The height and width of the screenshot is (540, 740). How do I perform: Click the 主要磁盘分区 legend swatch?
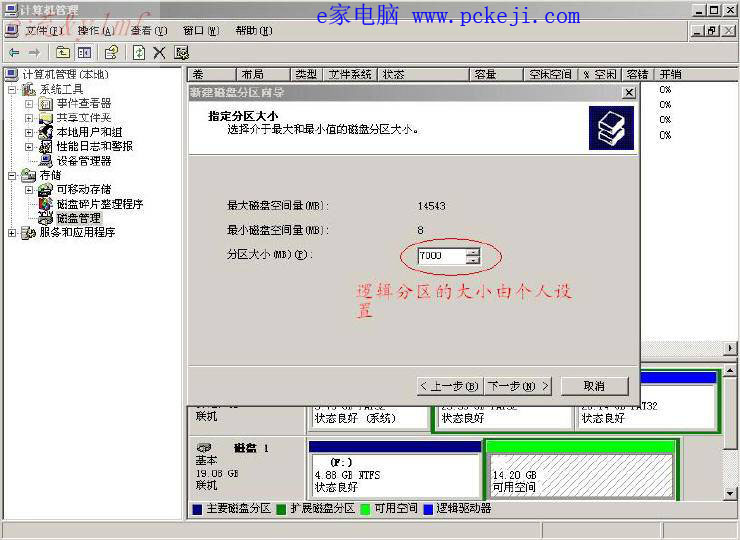point(197,509)
